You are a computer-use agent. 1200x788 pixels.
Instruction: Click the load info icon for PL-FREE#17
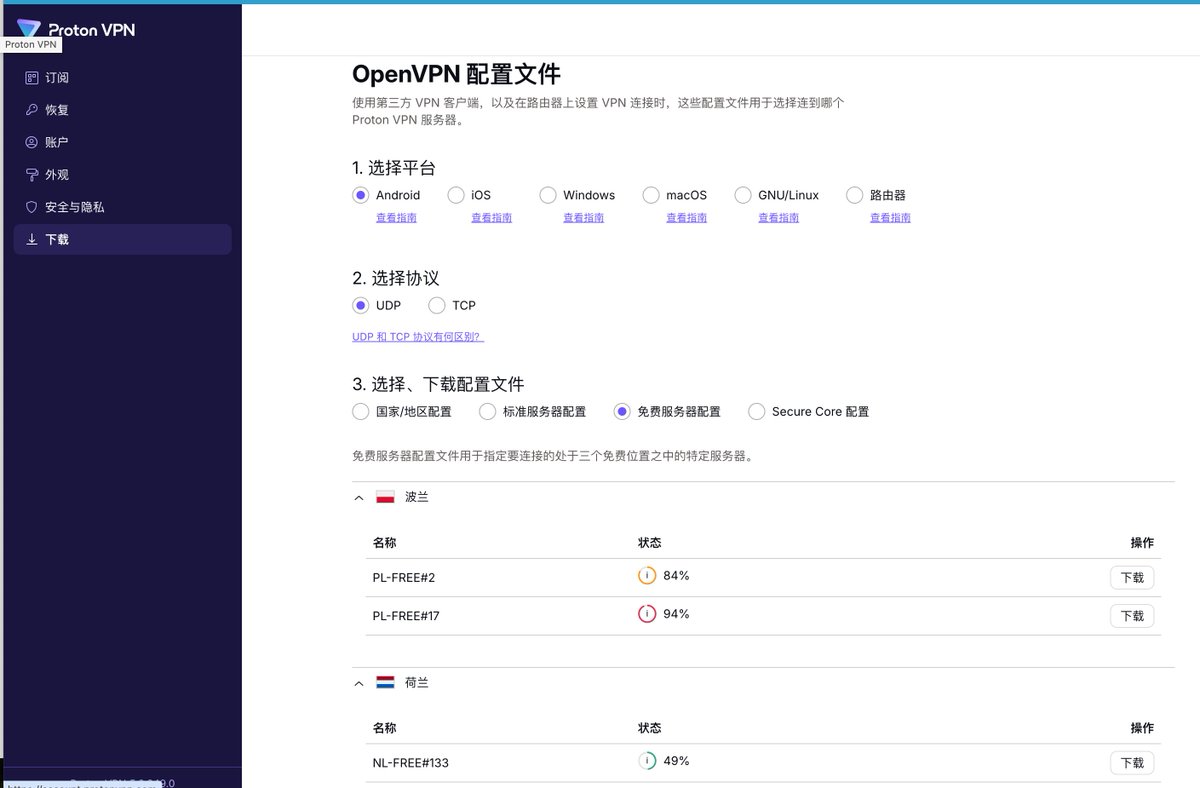point(647,614)
